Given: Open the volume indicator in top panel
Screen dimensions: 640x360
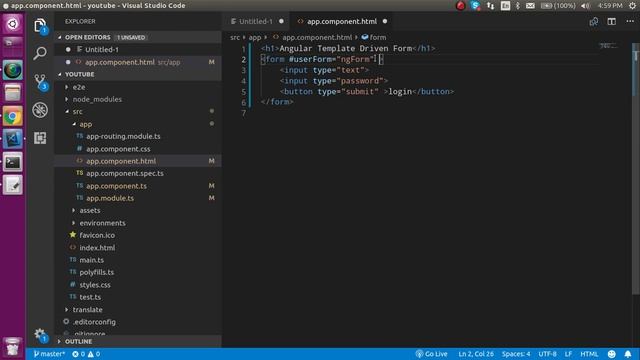Looking at the screenshot, I should pos(585,6).
